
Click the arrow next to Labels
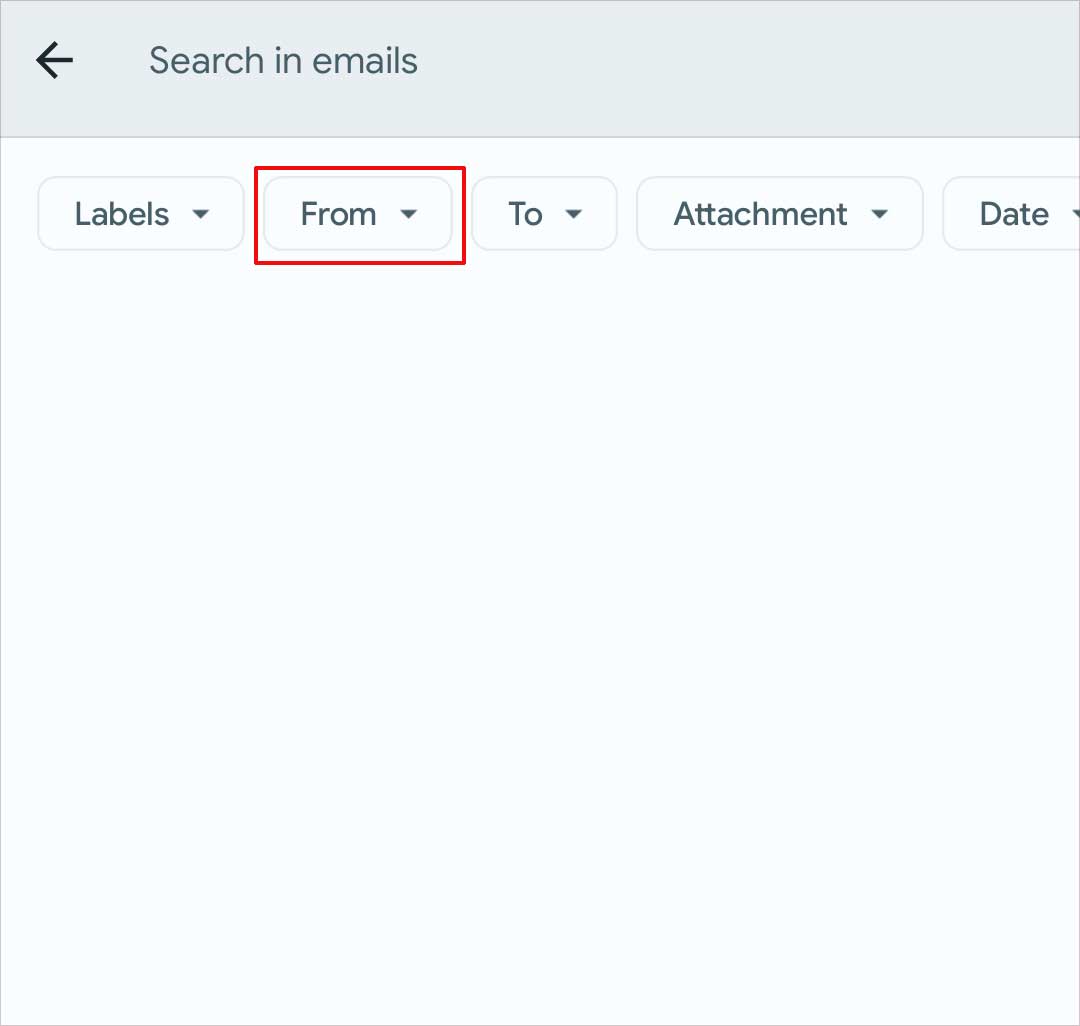(200, 214)
